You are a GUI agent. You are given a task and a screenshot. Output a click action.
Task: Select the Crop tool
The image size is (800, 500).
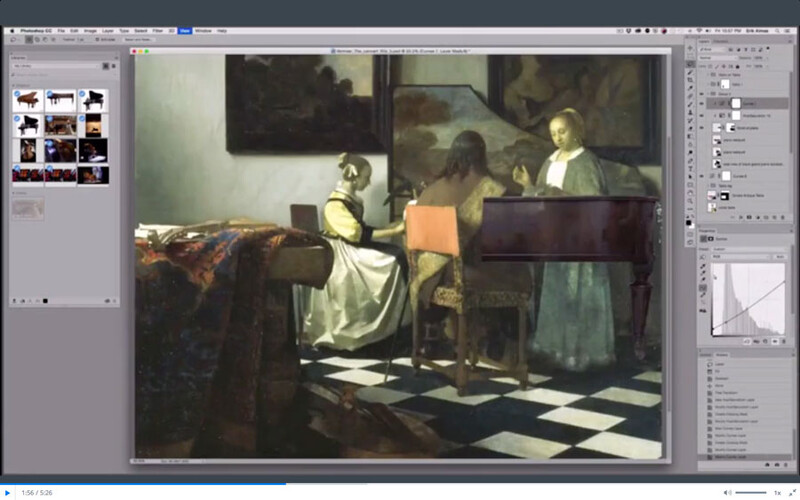coord(690,80)
